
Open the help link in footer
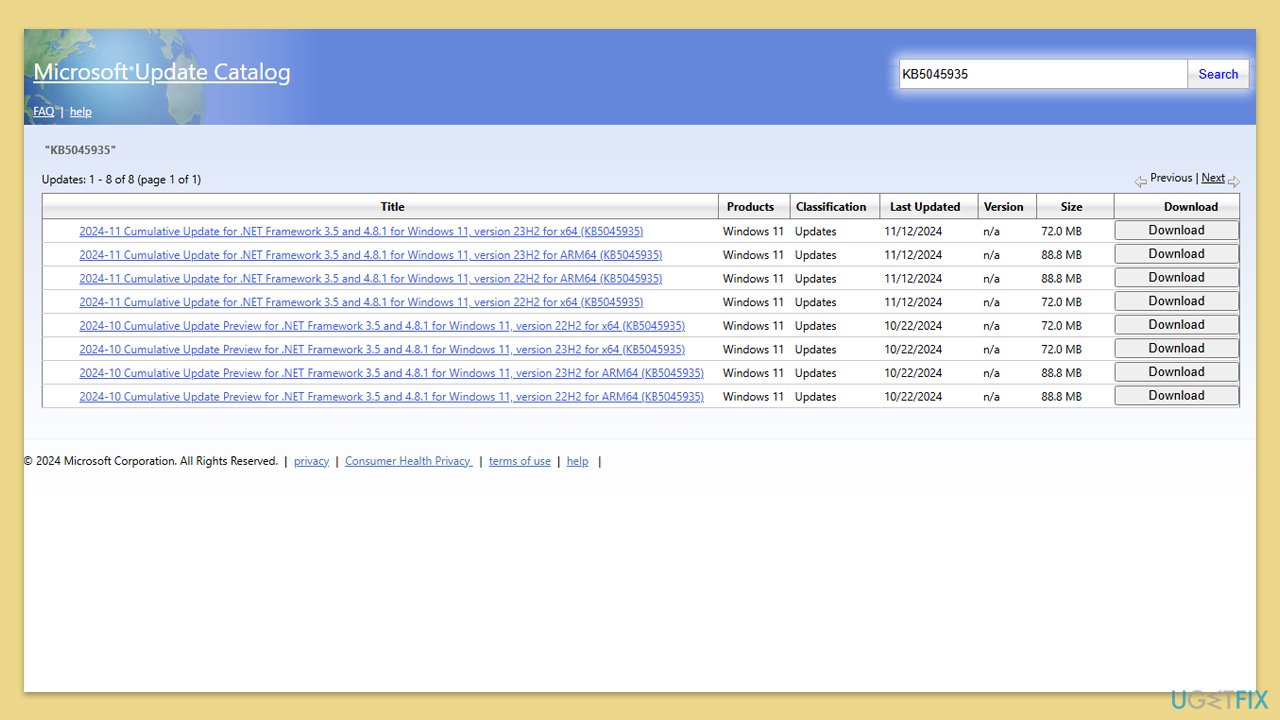(578, 461)
